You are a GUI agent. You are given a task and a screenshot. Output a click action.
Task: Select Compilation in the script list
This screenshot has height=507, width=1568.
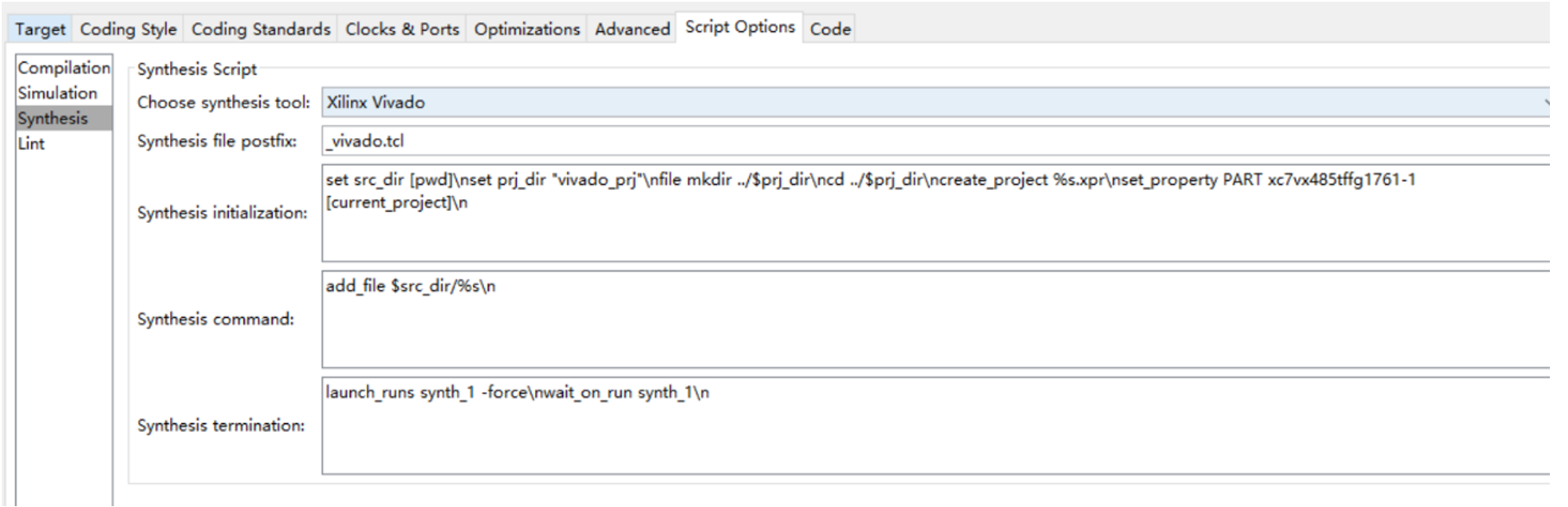click(x=64, y=67)
